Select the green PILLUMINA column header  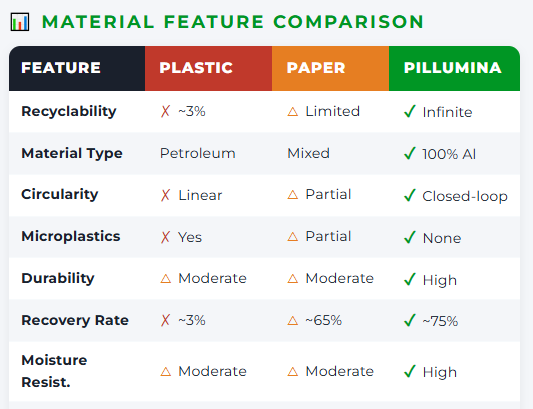click(x=454, y=68)
